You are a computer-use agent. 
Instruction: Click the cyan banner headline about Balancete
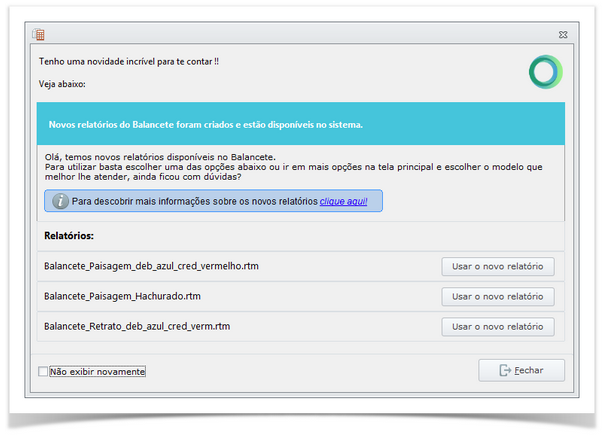point(205,126)
